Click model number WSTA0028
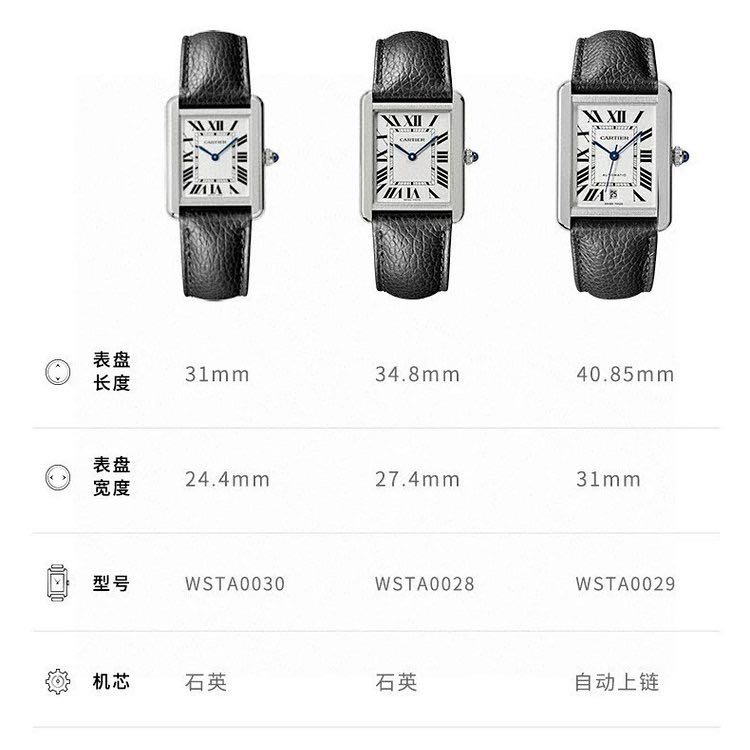The image size is (750, 750). [x=425, y=584]
